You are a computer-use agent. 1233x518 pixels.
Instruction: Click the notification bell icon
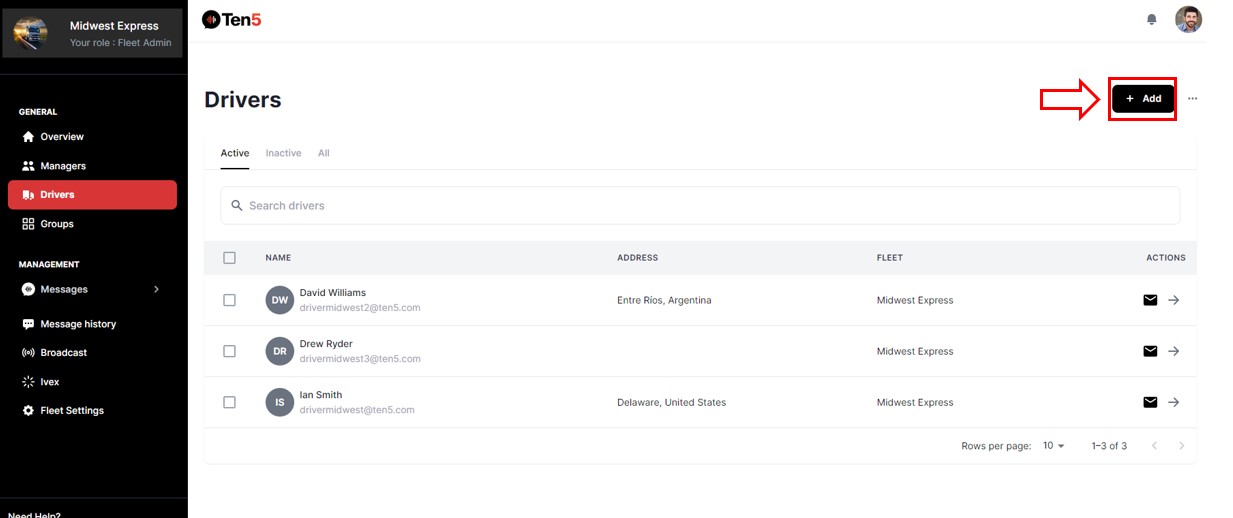pos(1151,19)
